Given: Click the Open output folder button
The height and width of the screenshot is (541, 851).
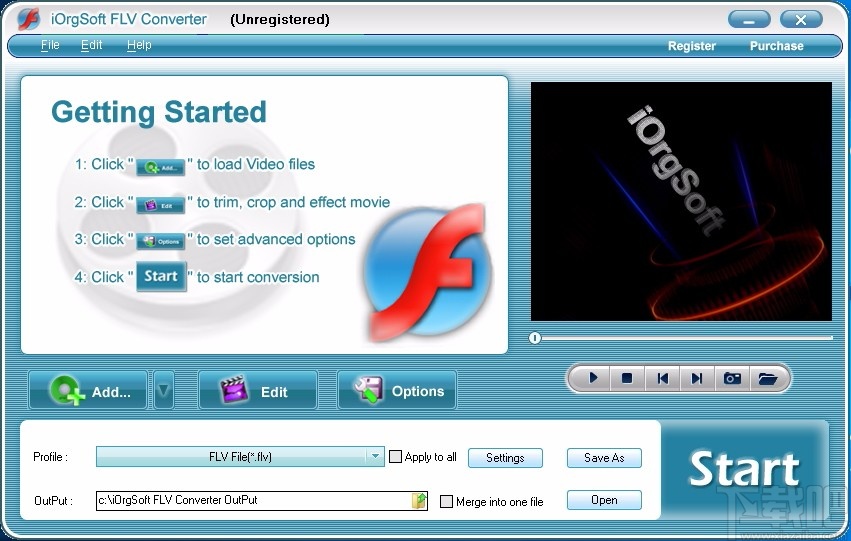Looking at the screenshot, I should pos(604,500).
